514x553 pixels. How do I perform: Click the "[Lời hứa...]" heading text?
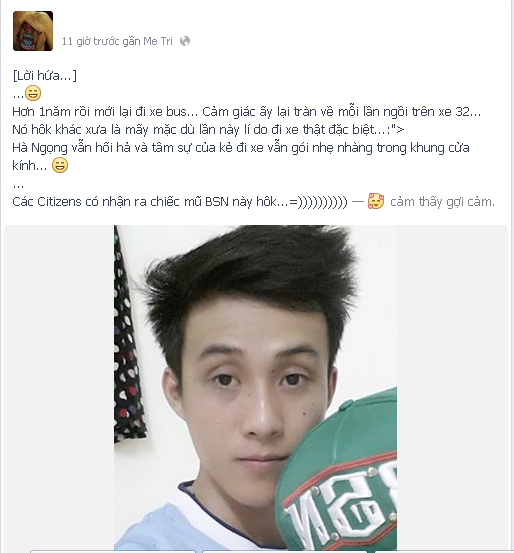pos(44,75)
